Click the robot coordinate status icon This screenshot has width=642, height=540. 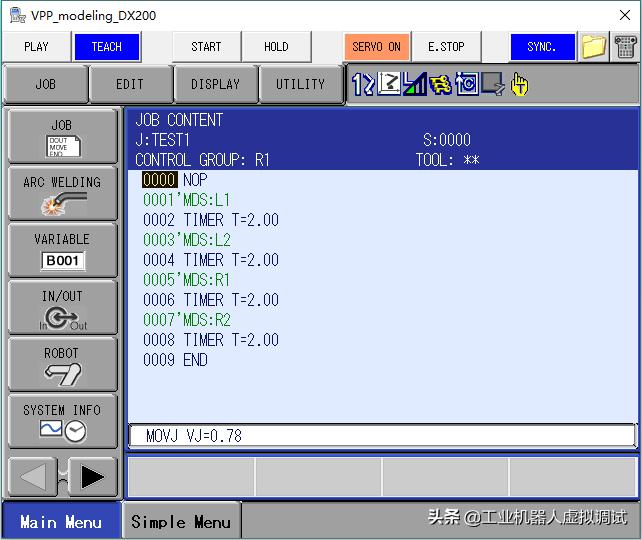pos(389,84)
